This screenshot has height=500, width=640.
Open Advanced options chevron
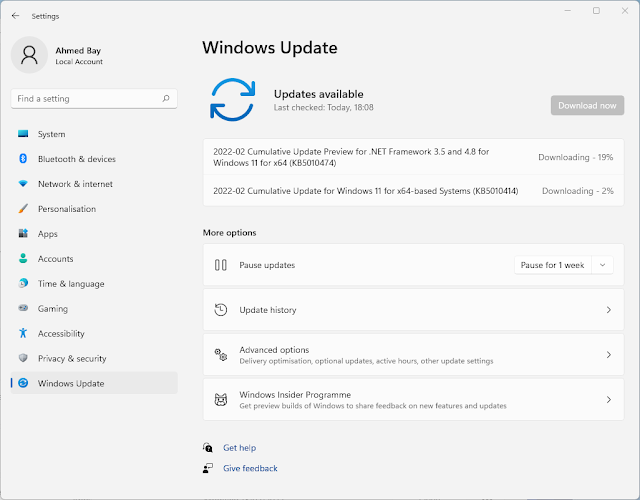[x=609, y=355]
